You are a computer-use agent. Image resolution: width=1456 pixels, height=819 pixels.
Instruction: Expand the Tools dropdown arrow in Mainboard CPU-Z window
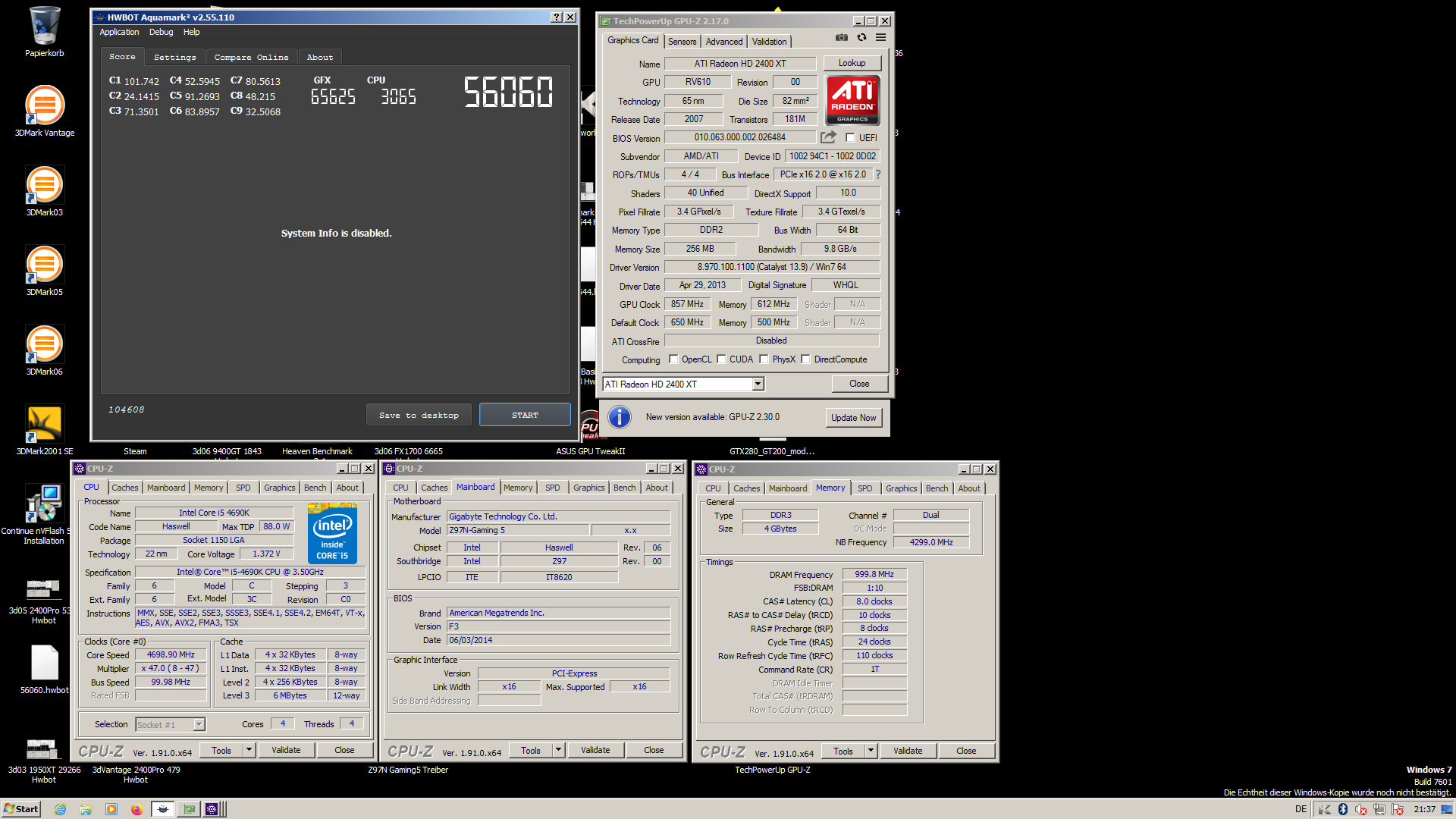558,750
